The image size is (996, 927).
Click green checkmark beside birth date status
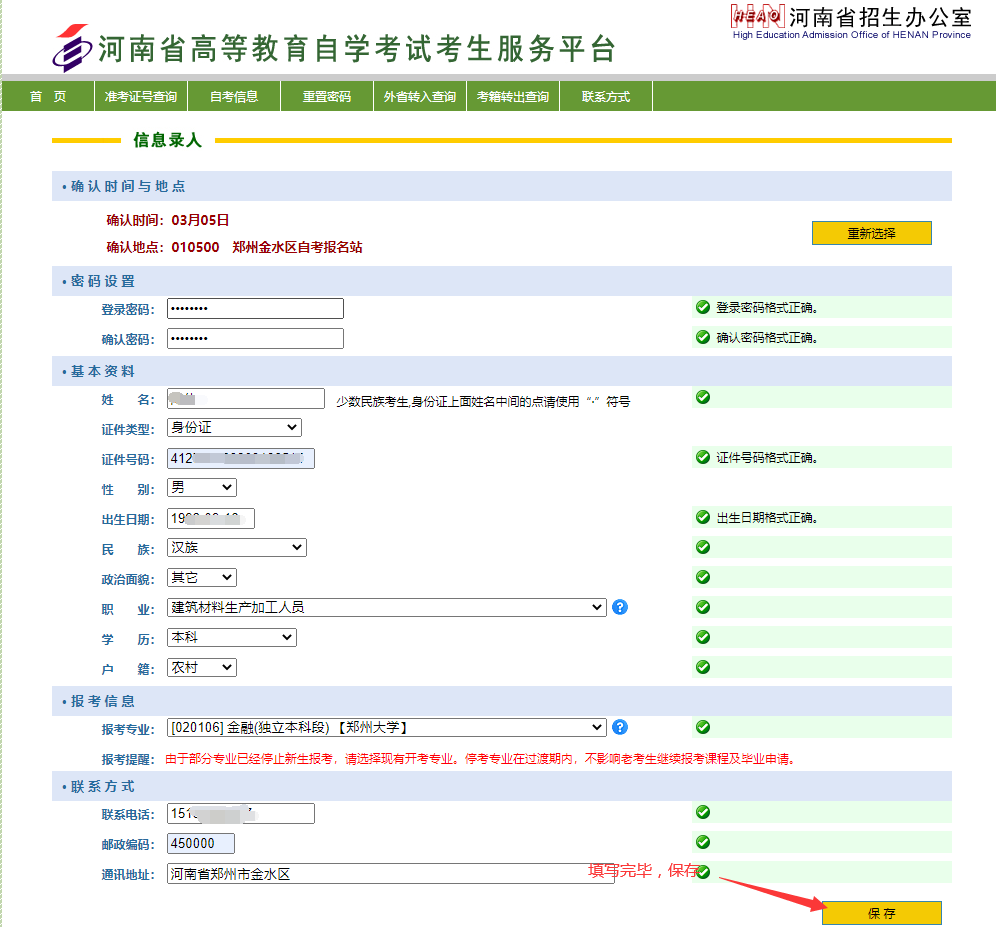[x=703, y=517]
